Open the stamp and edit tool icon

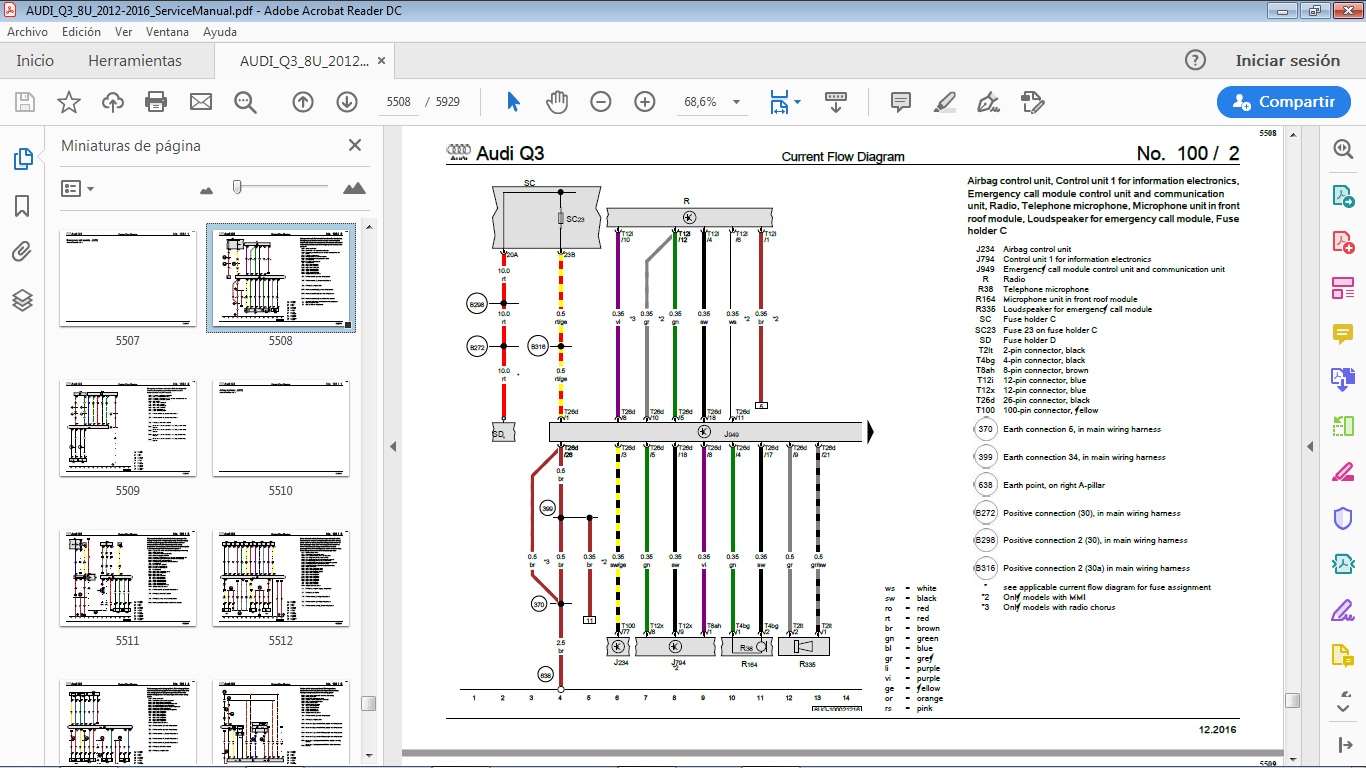1033,102
